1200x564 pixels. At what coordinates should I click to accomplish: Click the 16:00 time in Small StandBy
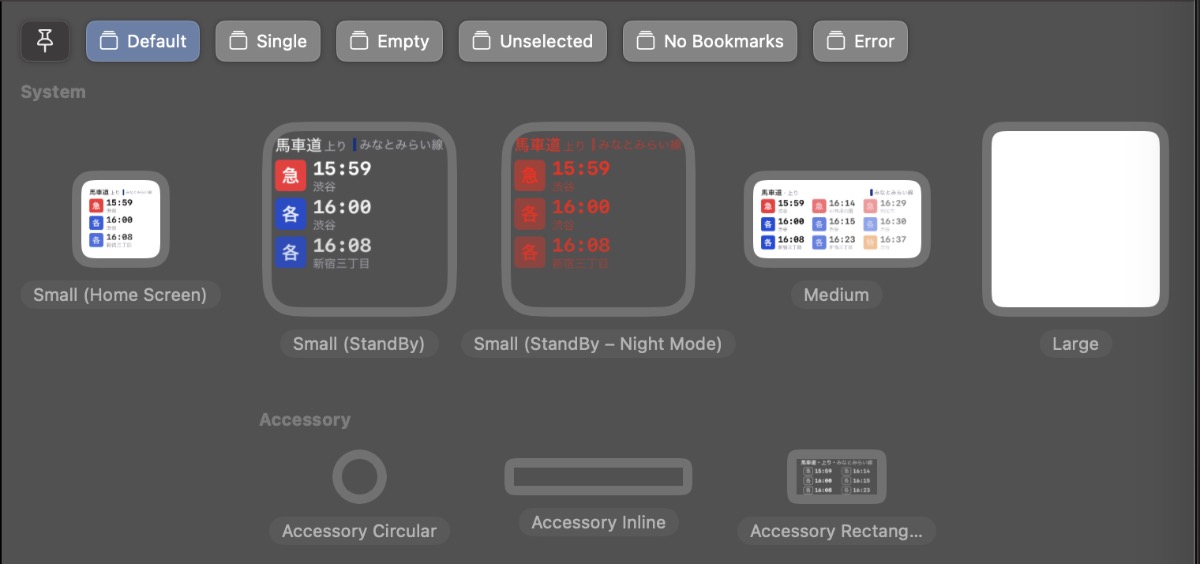342,207
